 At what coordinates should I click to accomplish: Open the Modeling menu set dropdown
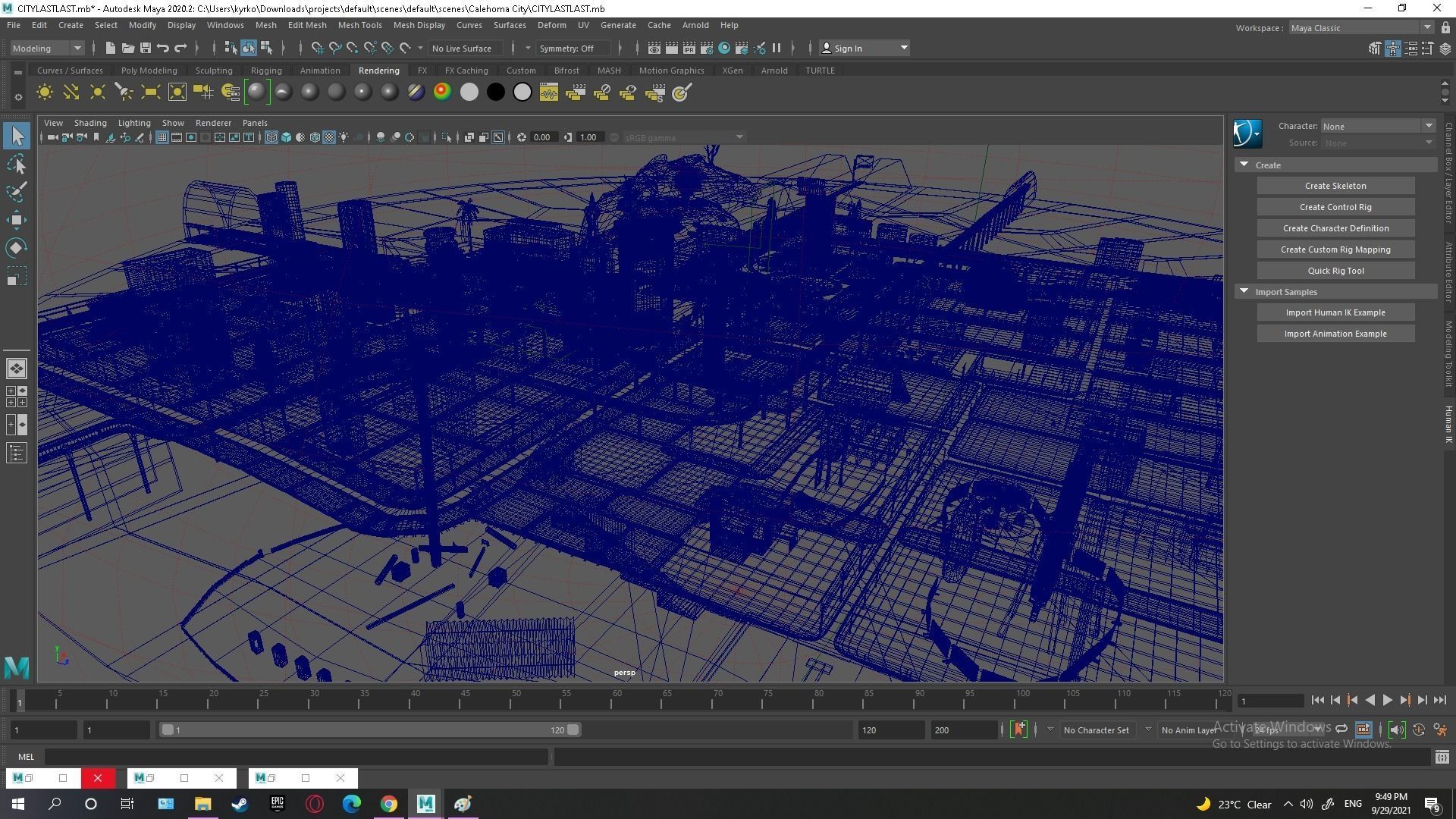click(x=46, y=48)
